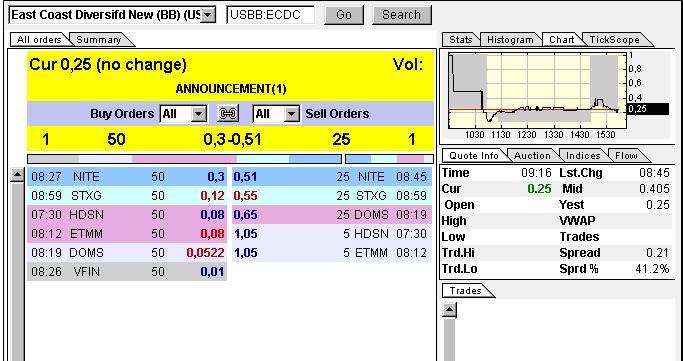Click the green Cur value 0.25

click(x=539, y=189)
